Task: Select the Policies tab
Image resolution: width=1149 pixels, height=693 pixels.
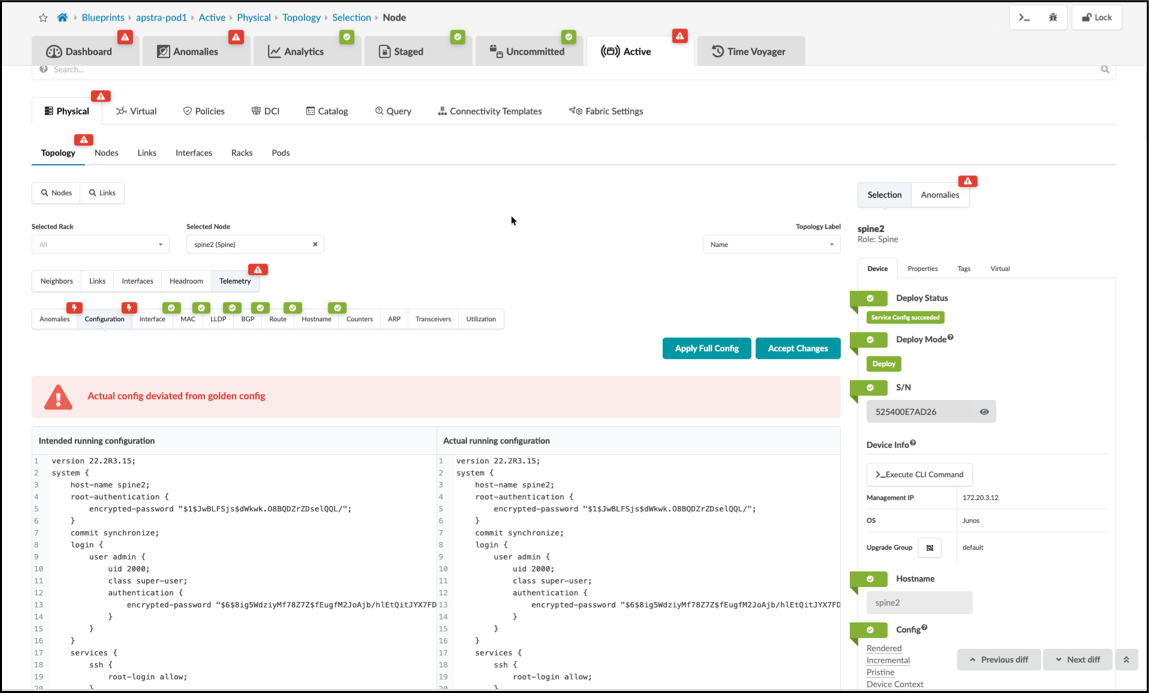Action: (x=204, y=111)
